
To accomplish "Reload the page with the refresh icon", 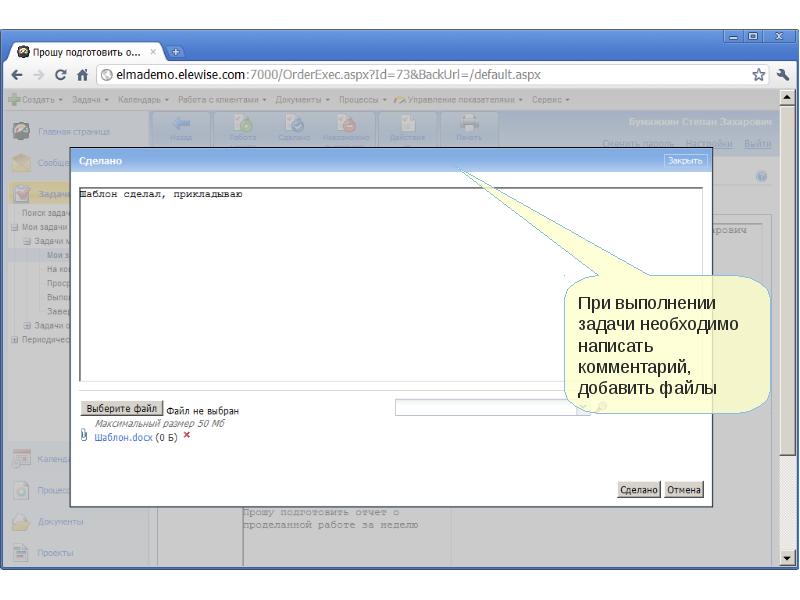I will 60,75.
